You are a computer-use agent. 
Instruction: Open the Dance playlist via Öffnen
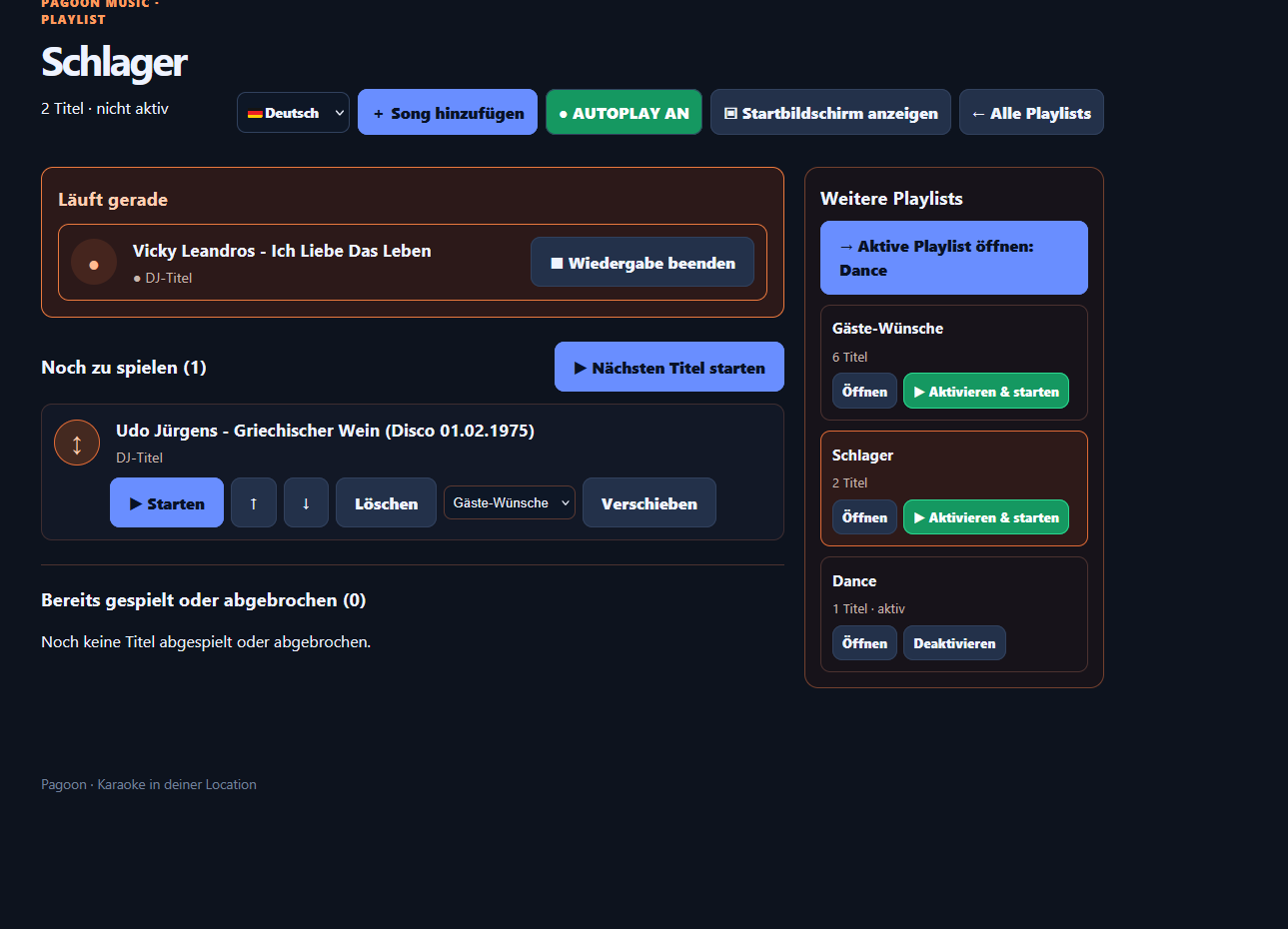[864, 642]
